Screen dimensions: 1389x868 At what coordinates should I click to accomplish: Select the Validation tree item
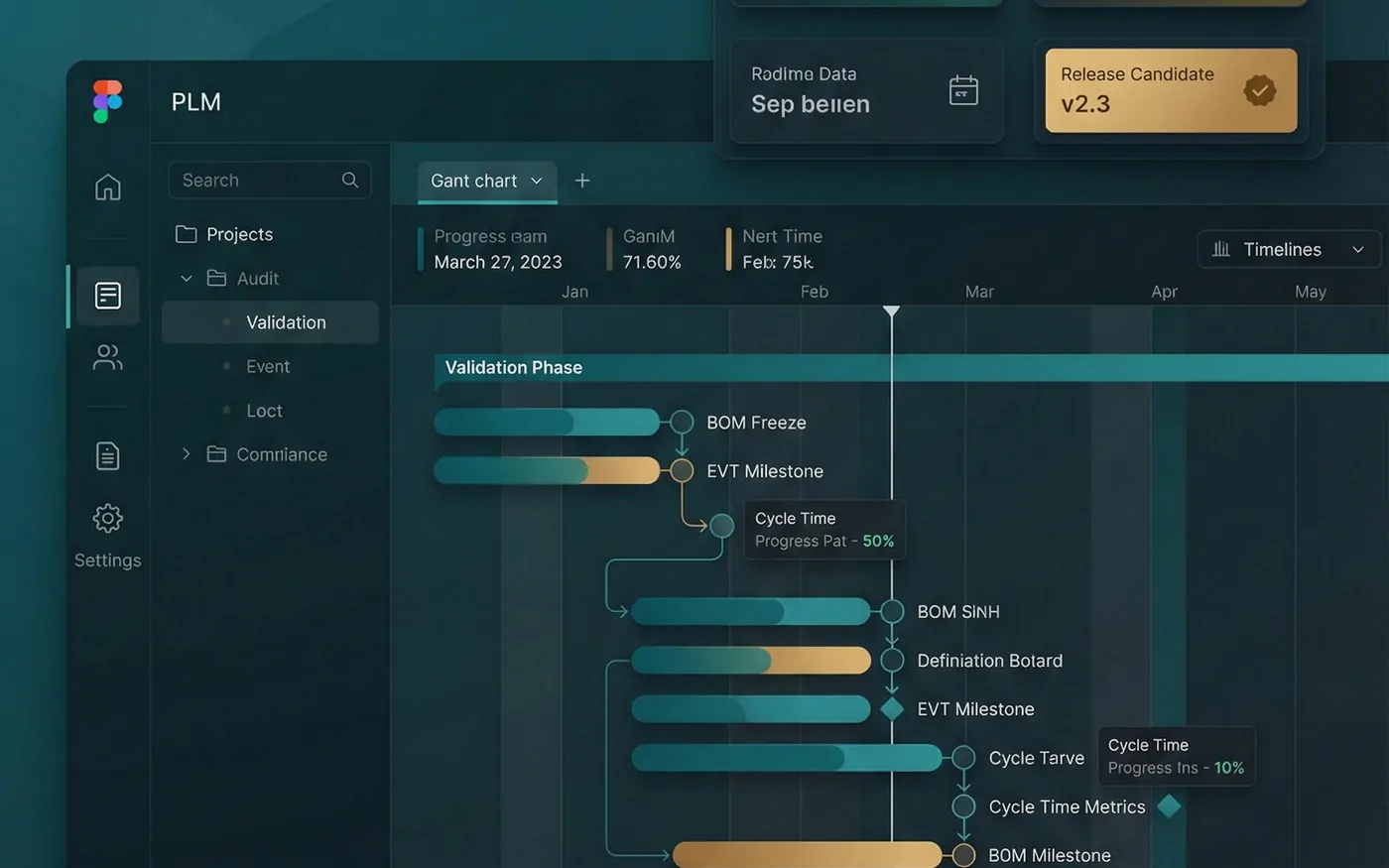click(x=285, y=321)
